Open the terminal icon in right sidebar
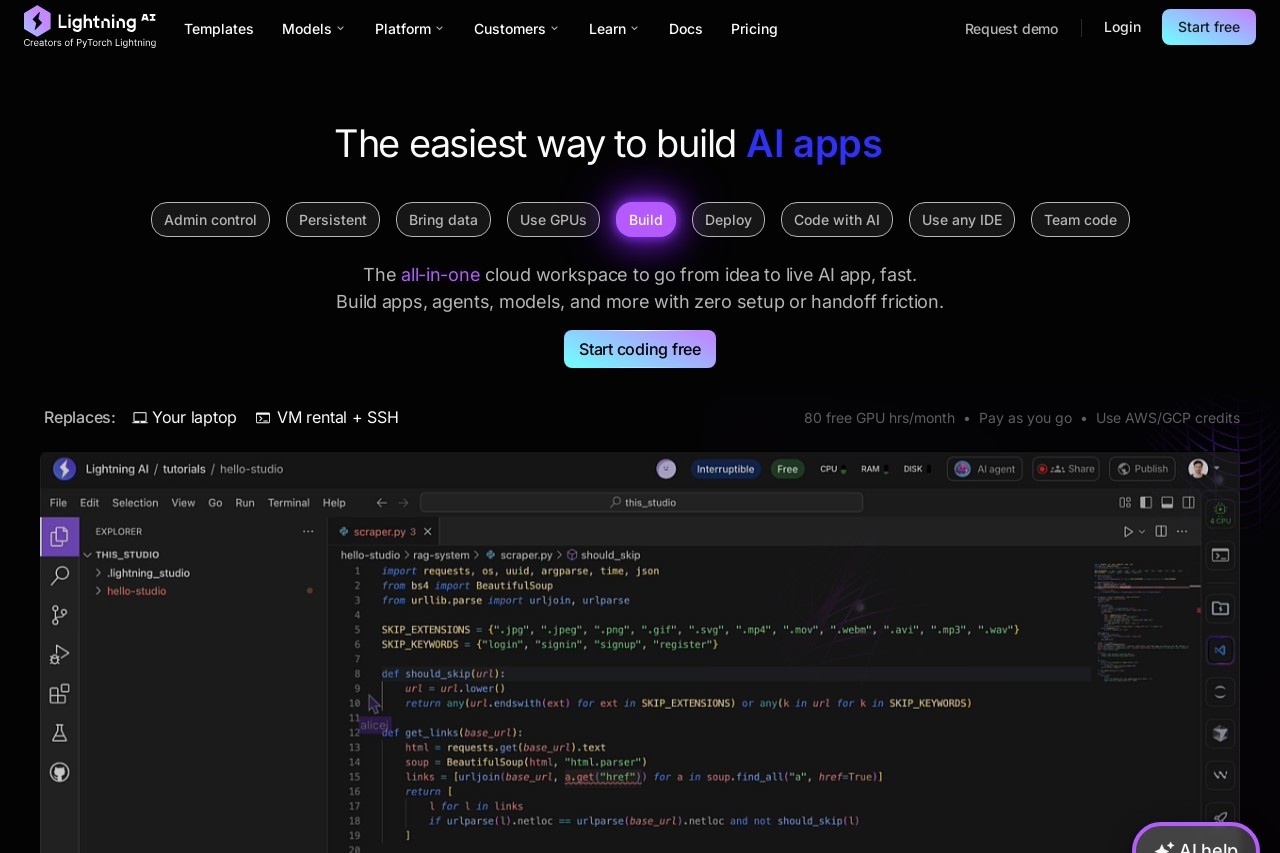This screenshot has width=1280, height=853. click(1220, 555)
